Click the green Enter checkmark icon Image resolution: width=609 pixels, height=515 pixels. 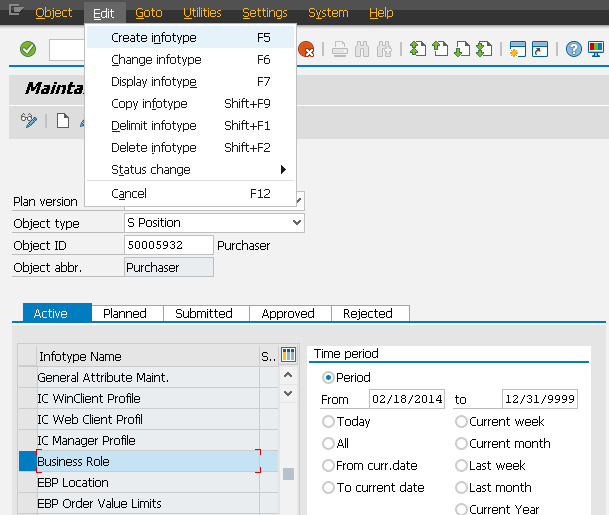(28, 49)
